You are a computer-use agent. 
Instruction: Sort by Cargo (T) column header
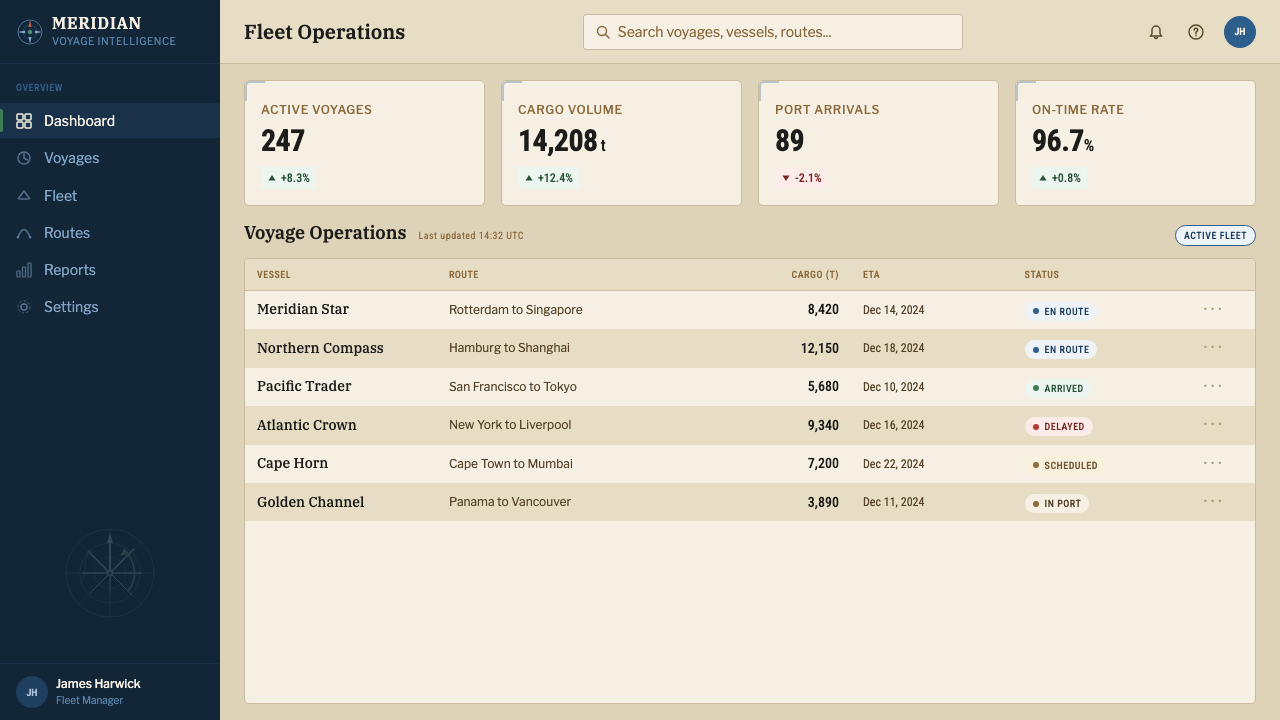click(x=815, y=274)
